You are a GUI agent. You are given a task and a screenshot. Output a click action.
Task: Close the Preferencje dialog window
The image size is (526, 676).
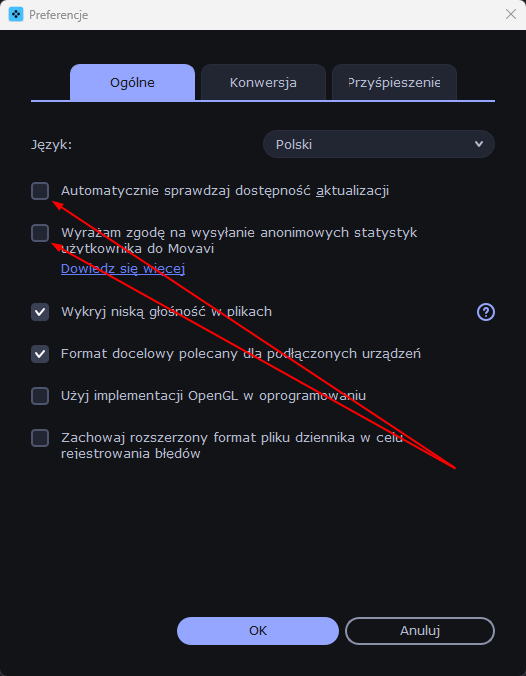point(510,14)
